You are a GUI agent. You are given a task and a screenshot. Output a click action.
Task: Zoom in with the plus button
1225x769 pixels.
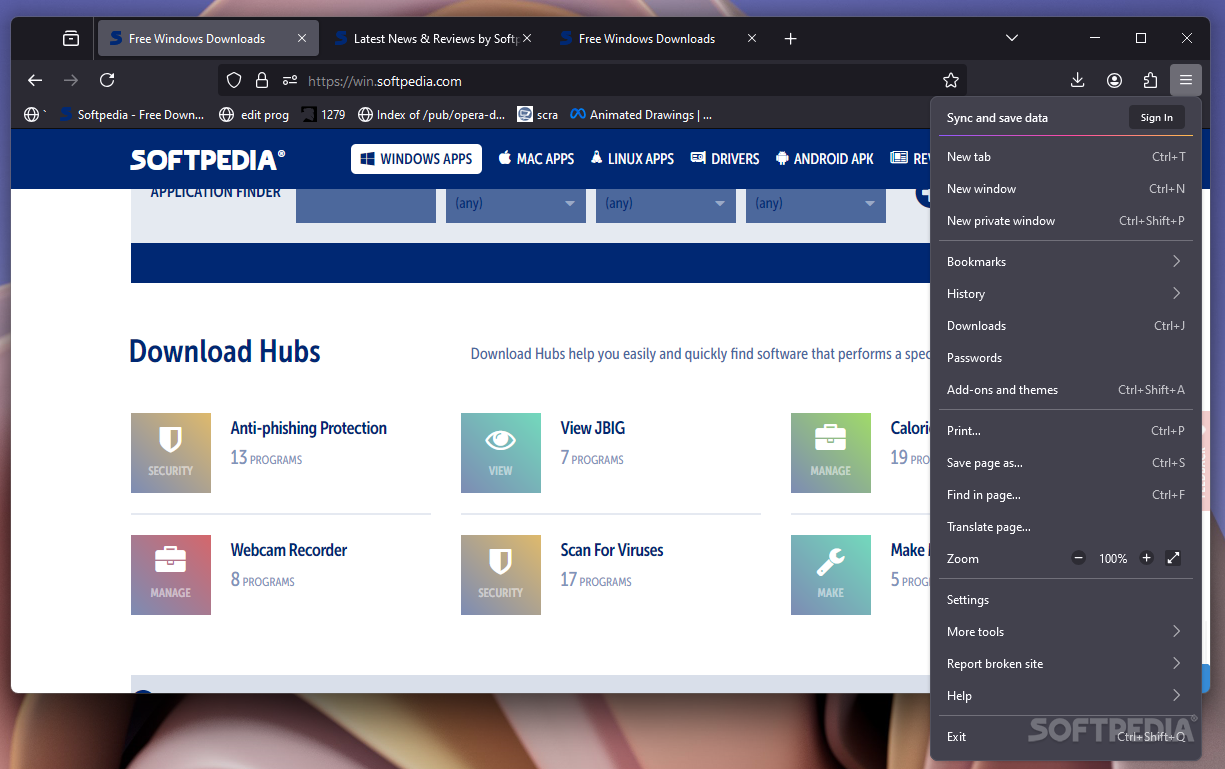click(x=1146, y=558)
